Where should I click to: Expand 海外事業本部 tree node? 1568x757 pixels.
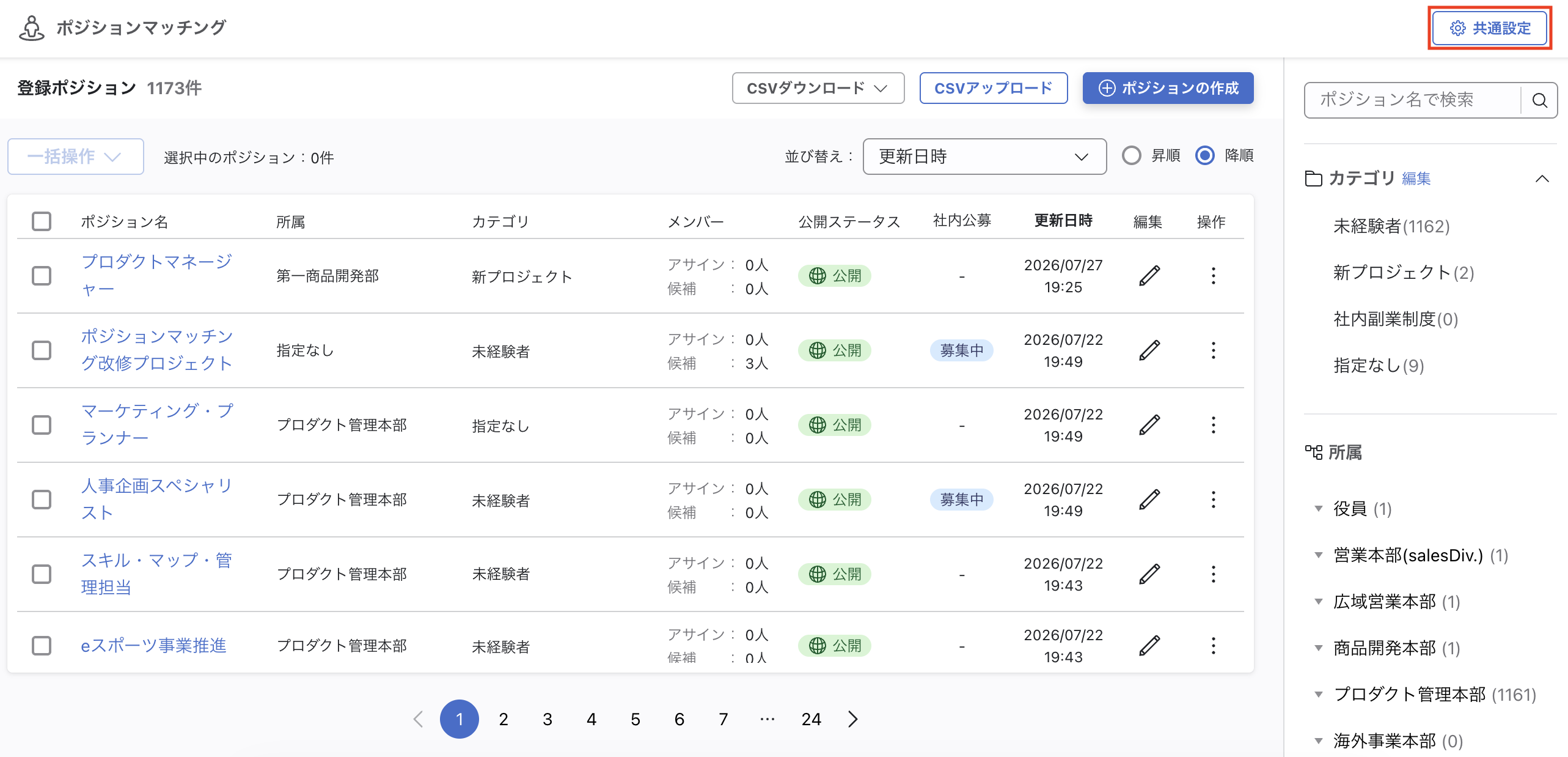(x=1319, y=741)
